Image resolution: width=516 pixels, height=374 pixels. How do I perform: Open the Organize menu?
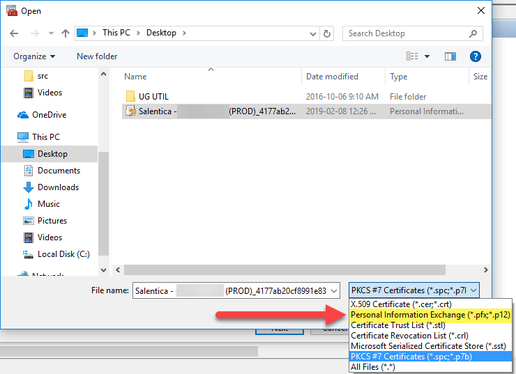coord(34,56)
